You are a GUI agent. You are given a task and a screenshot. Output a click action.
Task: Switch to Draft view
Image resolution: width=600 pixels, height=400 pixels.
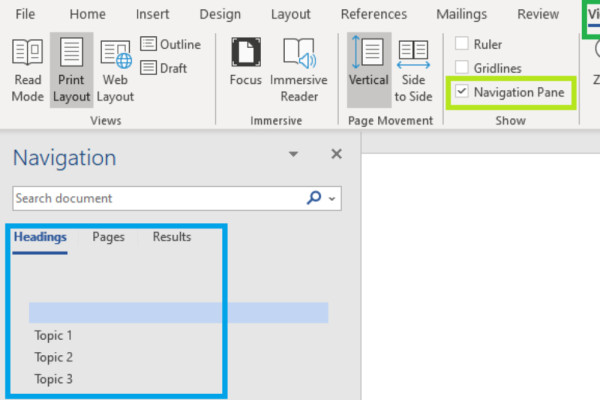(164, 68)
